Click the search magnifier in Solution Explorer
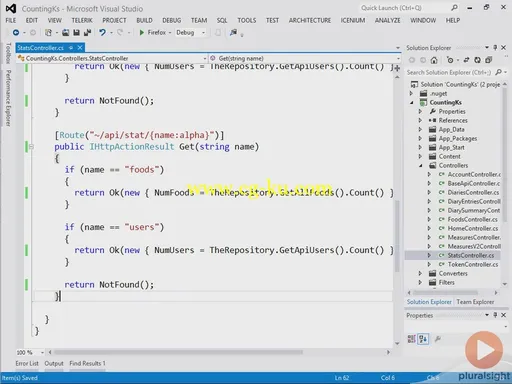The image size is (512, 384). click(x=498, y=72)
